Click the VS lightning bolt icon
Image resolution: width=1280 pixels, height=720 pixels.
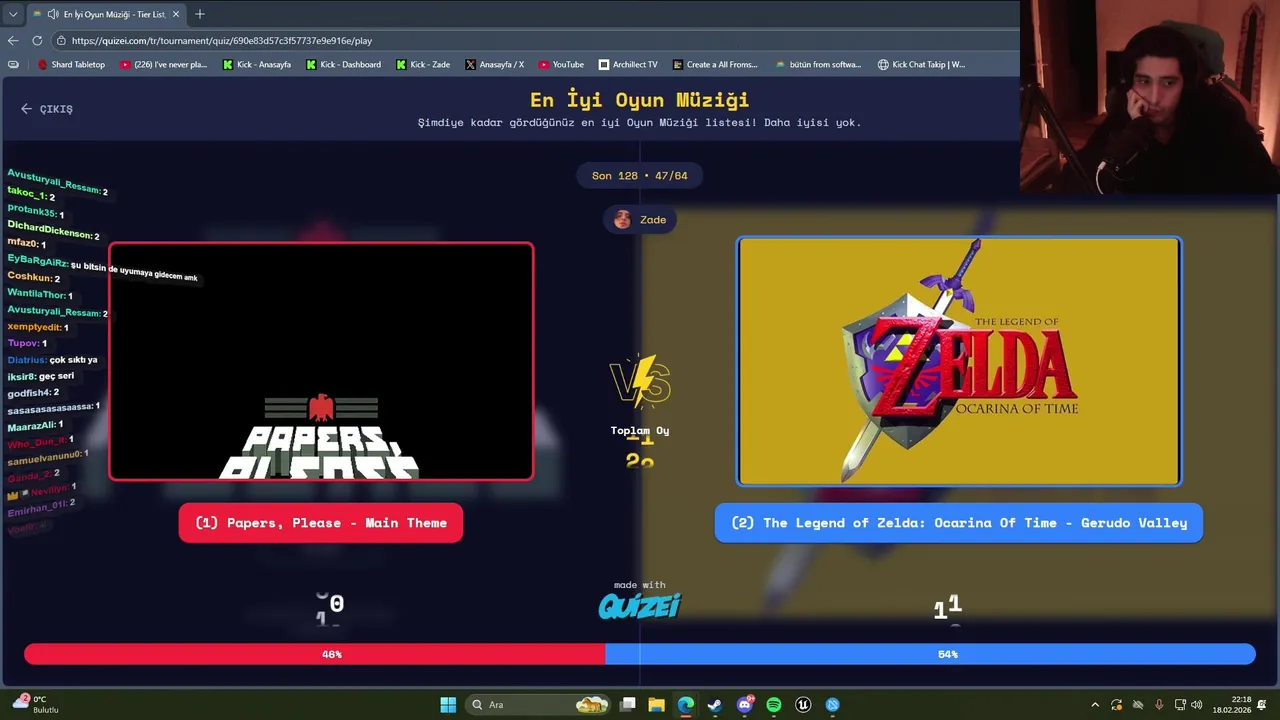pos(640,381)
